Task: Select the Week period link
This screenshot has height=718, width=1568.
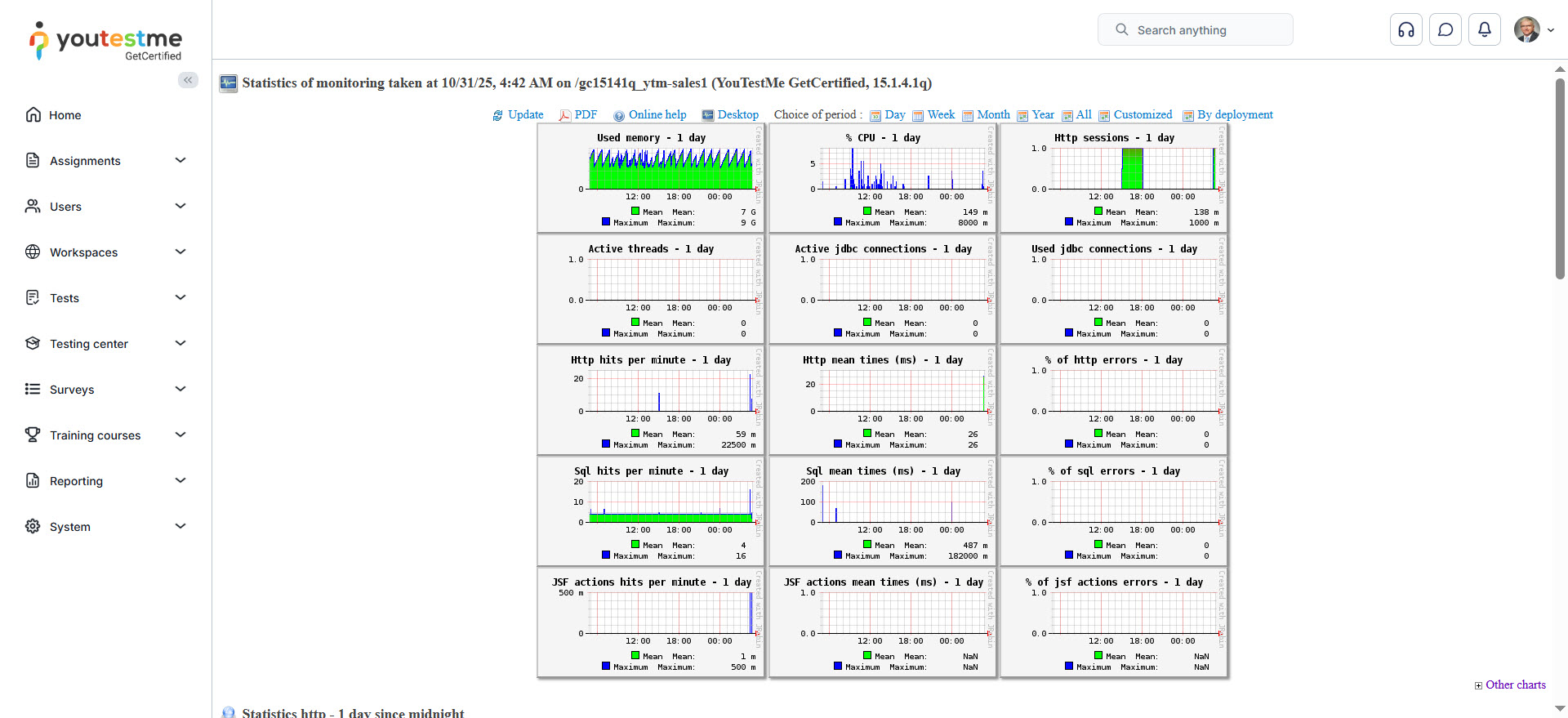Action: click(x=941, y=115)
